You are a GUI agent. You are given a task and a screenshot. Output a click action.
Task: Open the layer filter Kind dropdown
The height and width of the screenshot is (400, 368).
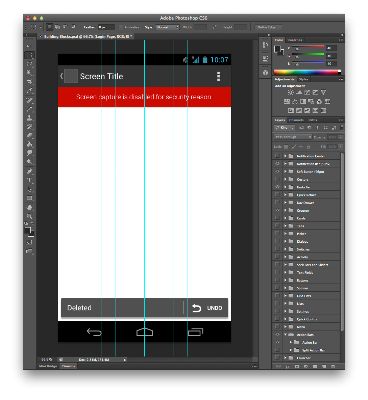284,128
